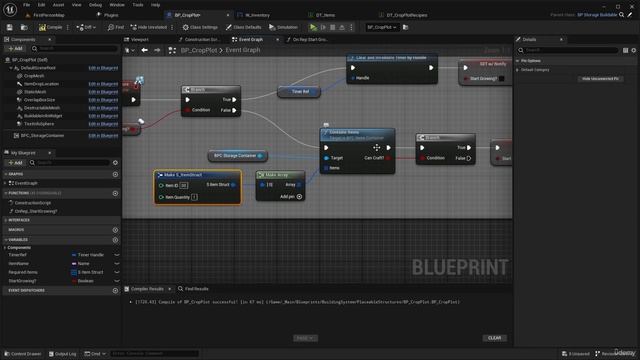The width and height of the screenshot is (640, 360).
Task: Add a new macro with the plus icon
Action: [115, 230]
